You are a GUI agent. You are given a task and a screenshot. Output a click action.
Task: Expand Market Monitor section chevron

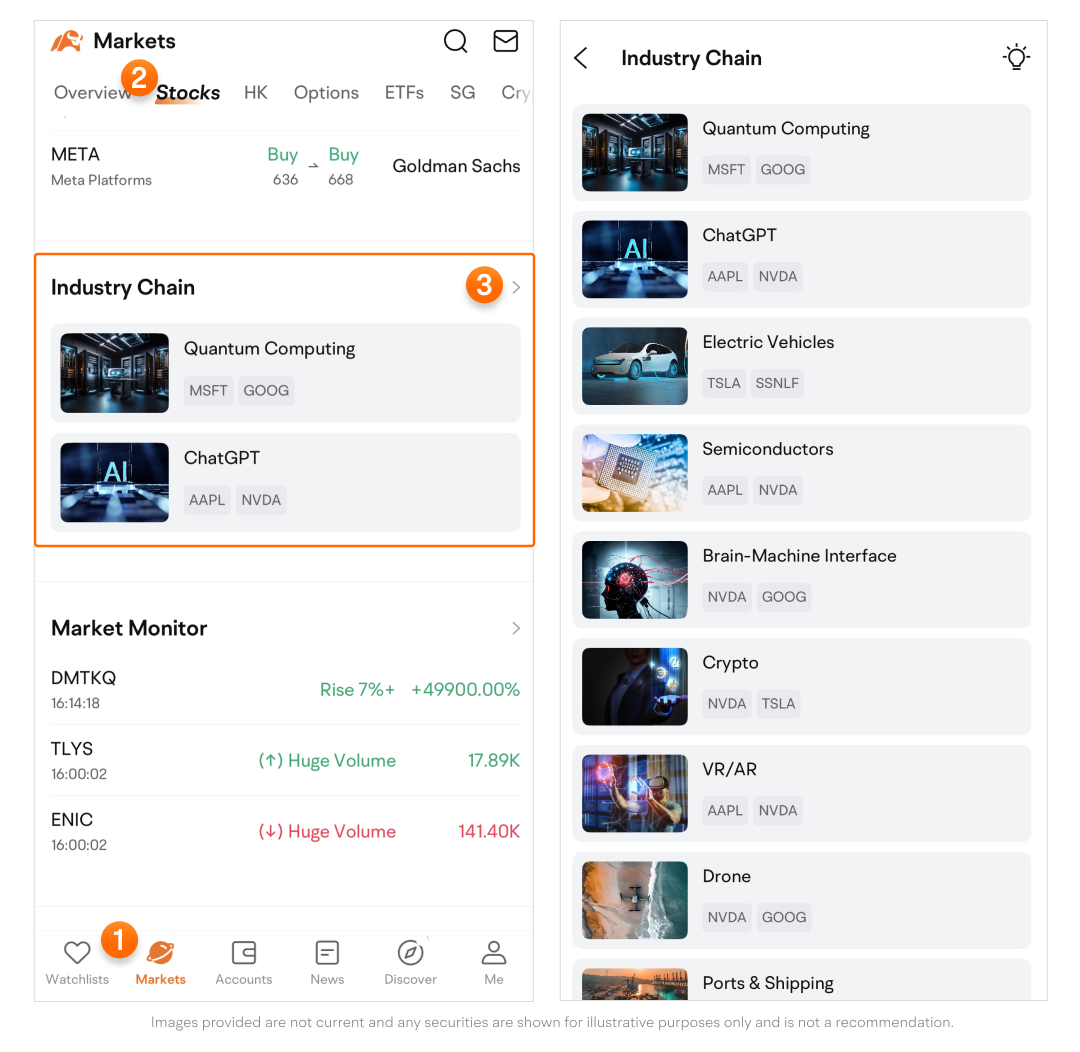coord(516,628)
